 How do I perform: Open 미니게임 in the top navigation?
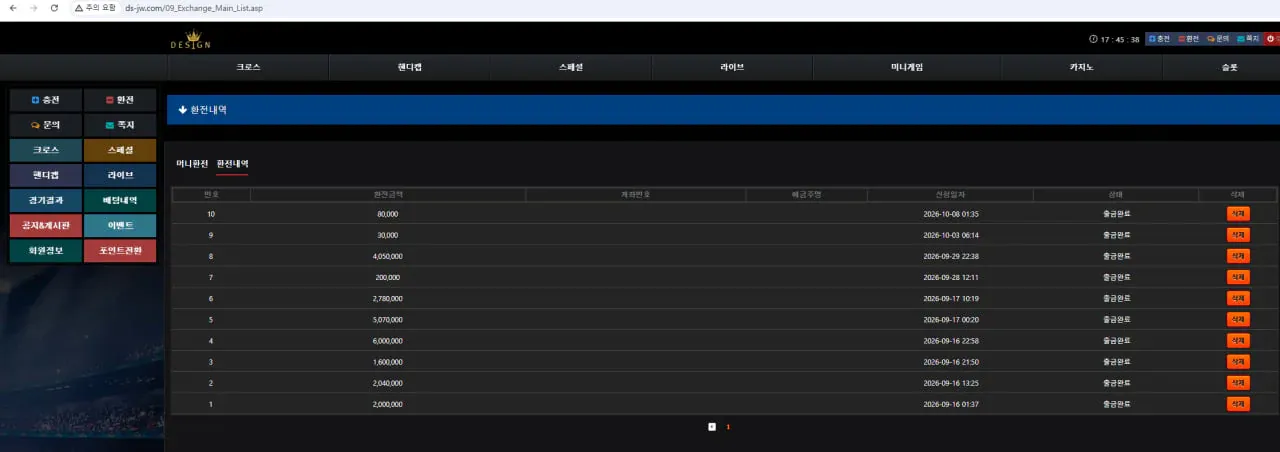pyautogui.click(x=907, y=67)
